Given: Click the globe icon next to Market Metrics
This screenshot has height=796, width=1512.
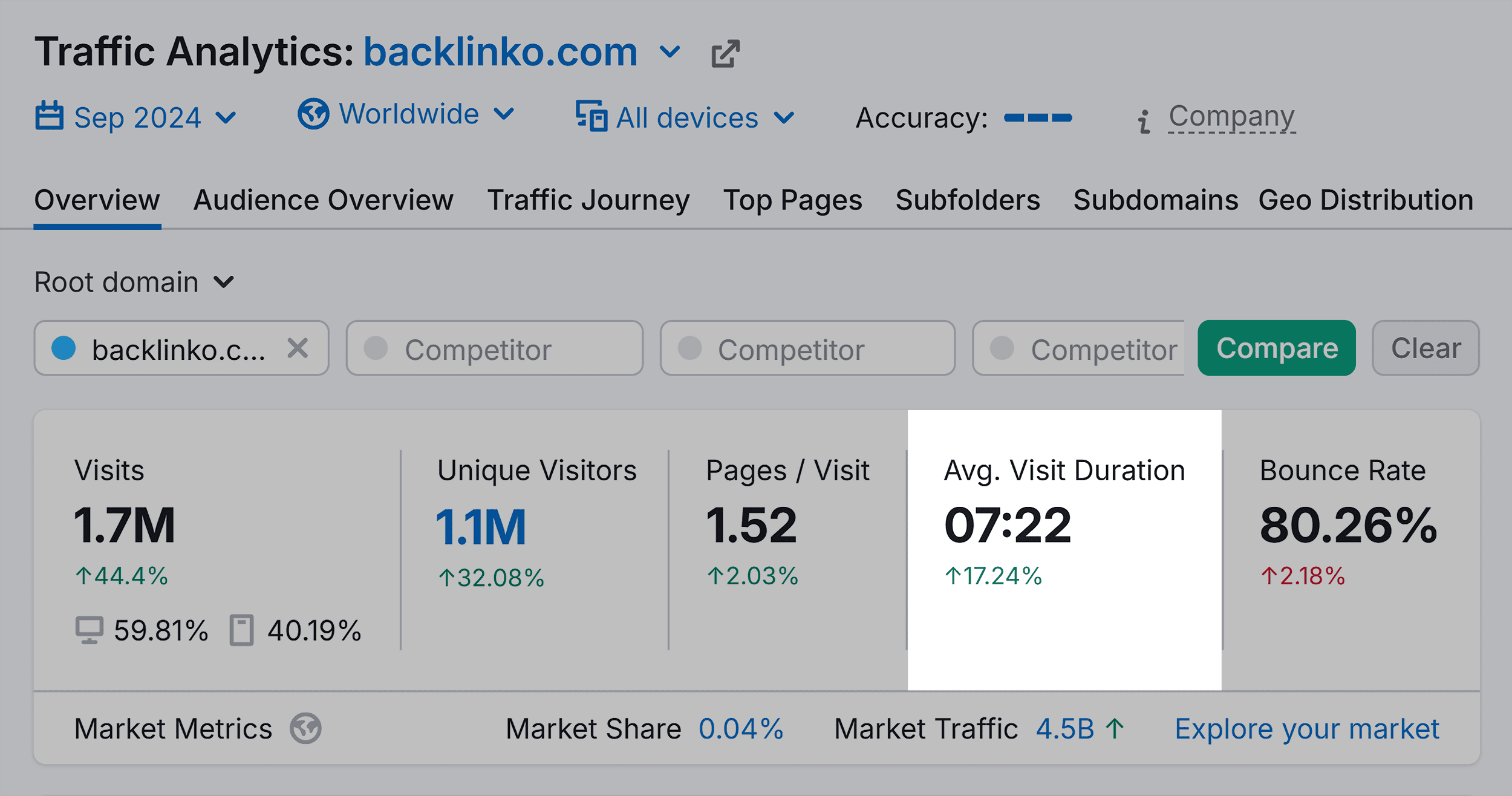Looking at the screenshot, I should point(305,728).
